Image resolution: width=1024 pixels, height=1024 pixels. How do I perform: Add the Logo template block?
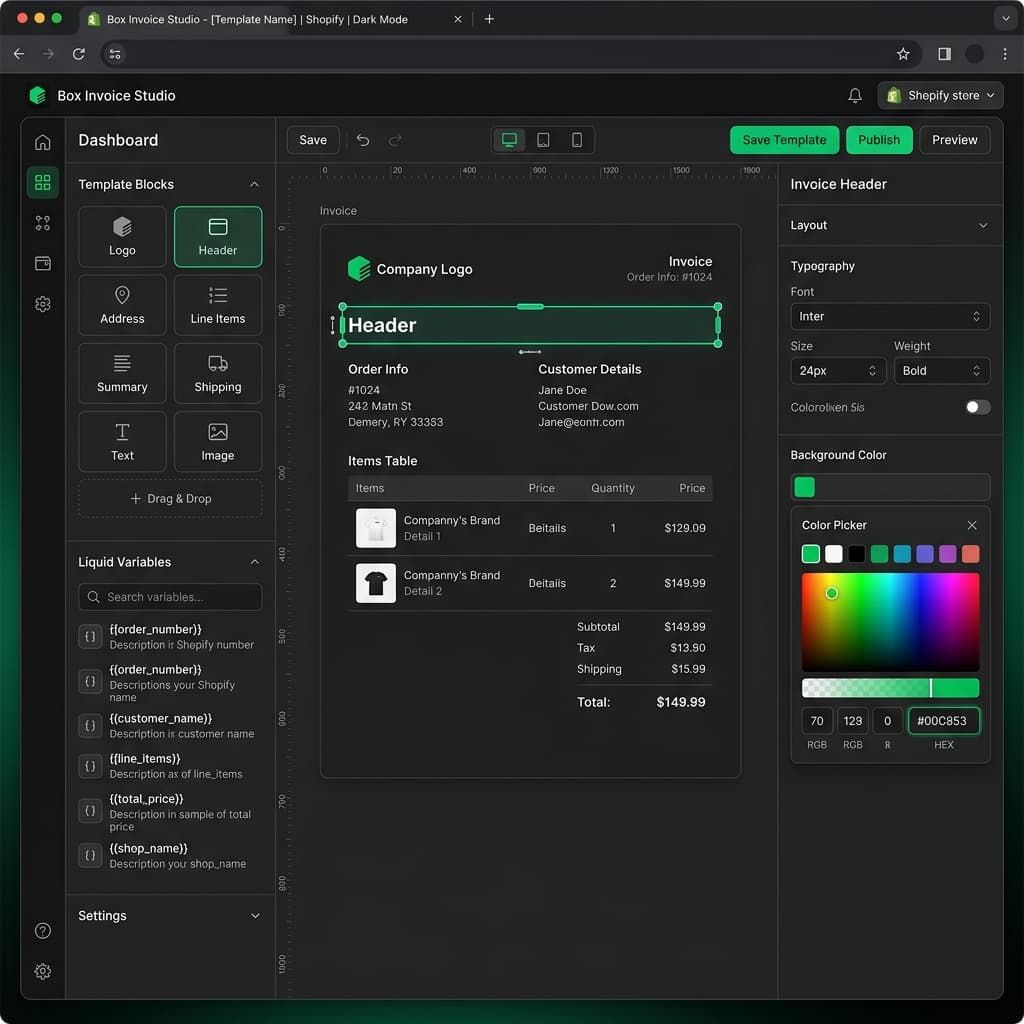122,236
